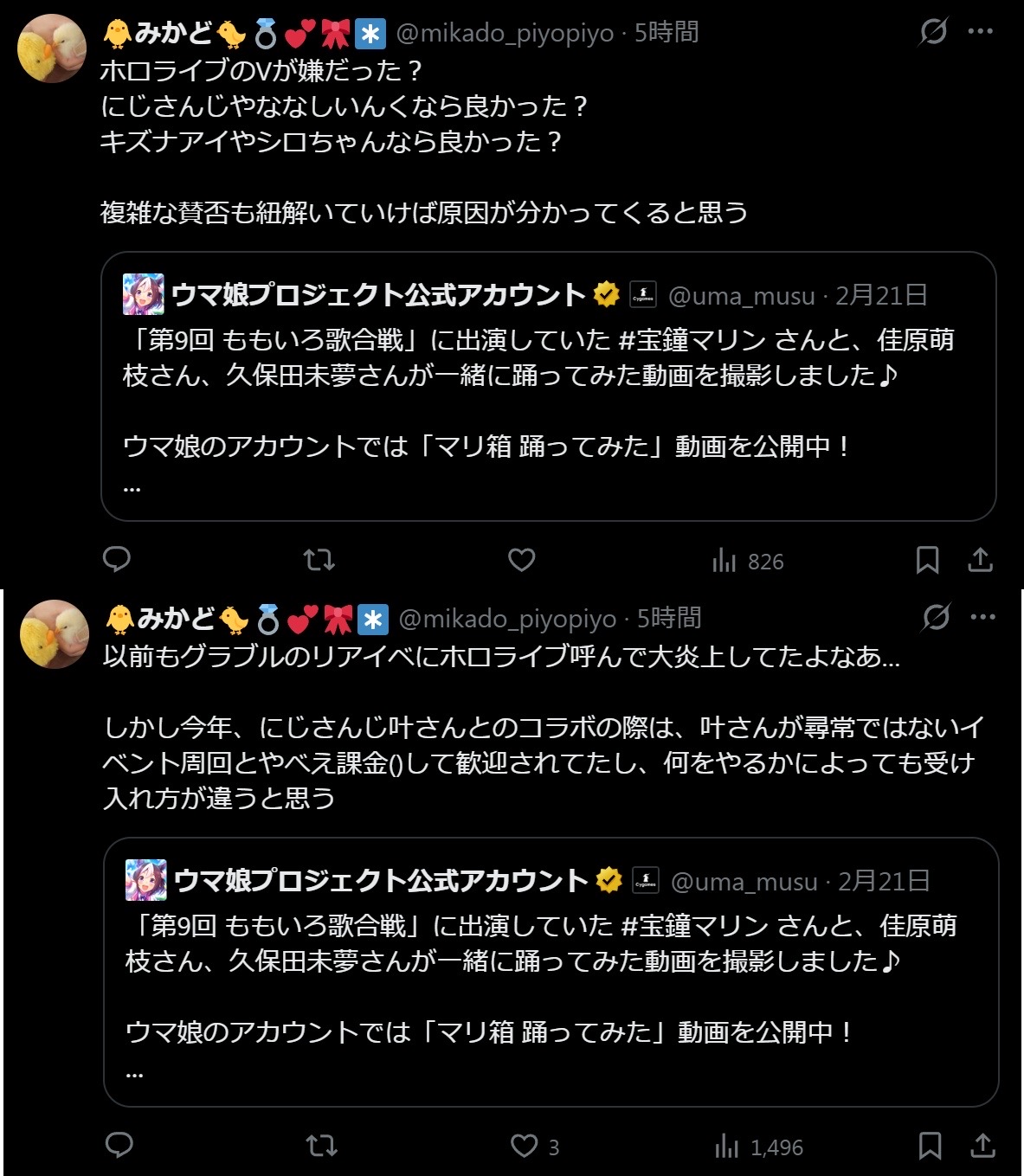Open more options on second tweet
Screen dimensions: 1024x1176
[982, 618]
